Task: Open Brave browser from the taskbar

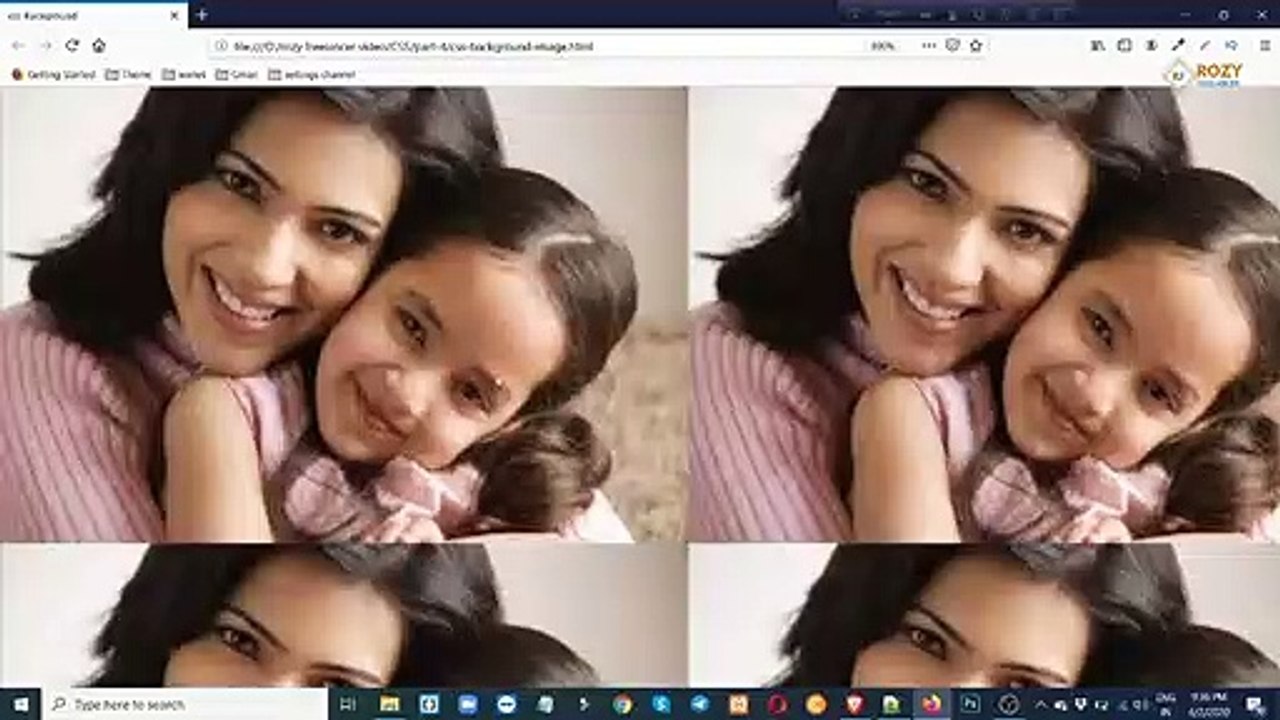Action: tap(854, 704)
